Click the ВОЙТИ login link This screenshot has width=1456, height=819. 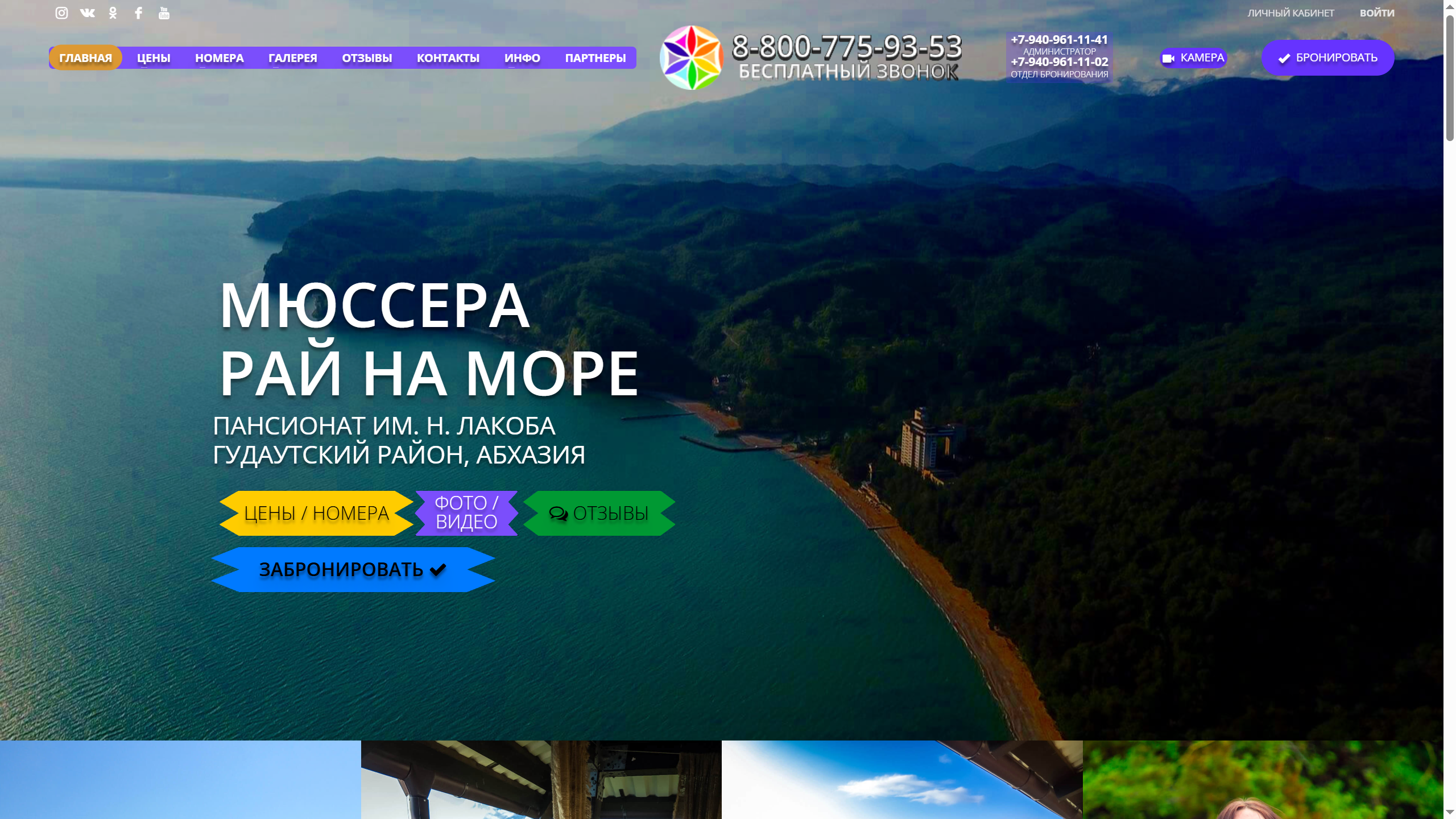pos(1376,13)
